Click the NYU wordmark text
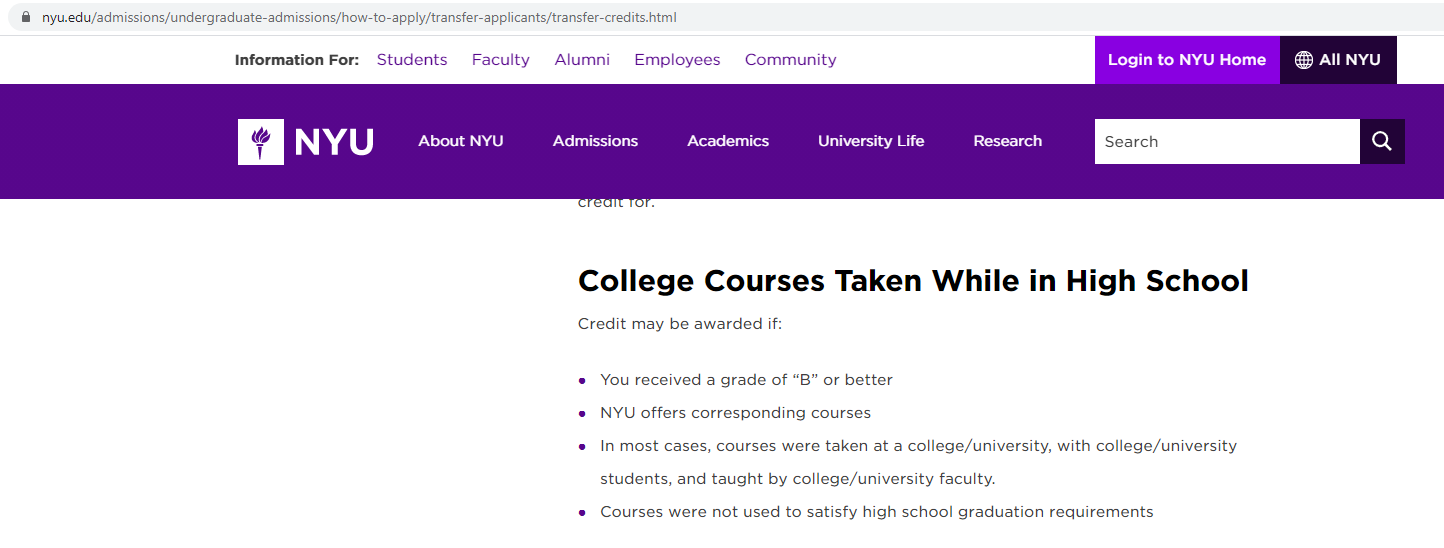Screen dimensions: 1444x548 click(334, 142)
